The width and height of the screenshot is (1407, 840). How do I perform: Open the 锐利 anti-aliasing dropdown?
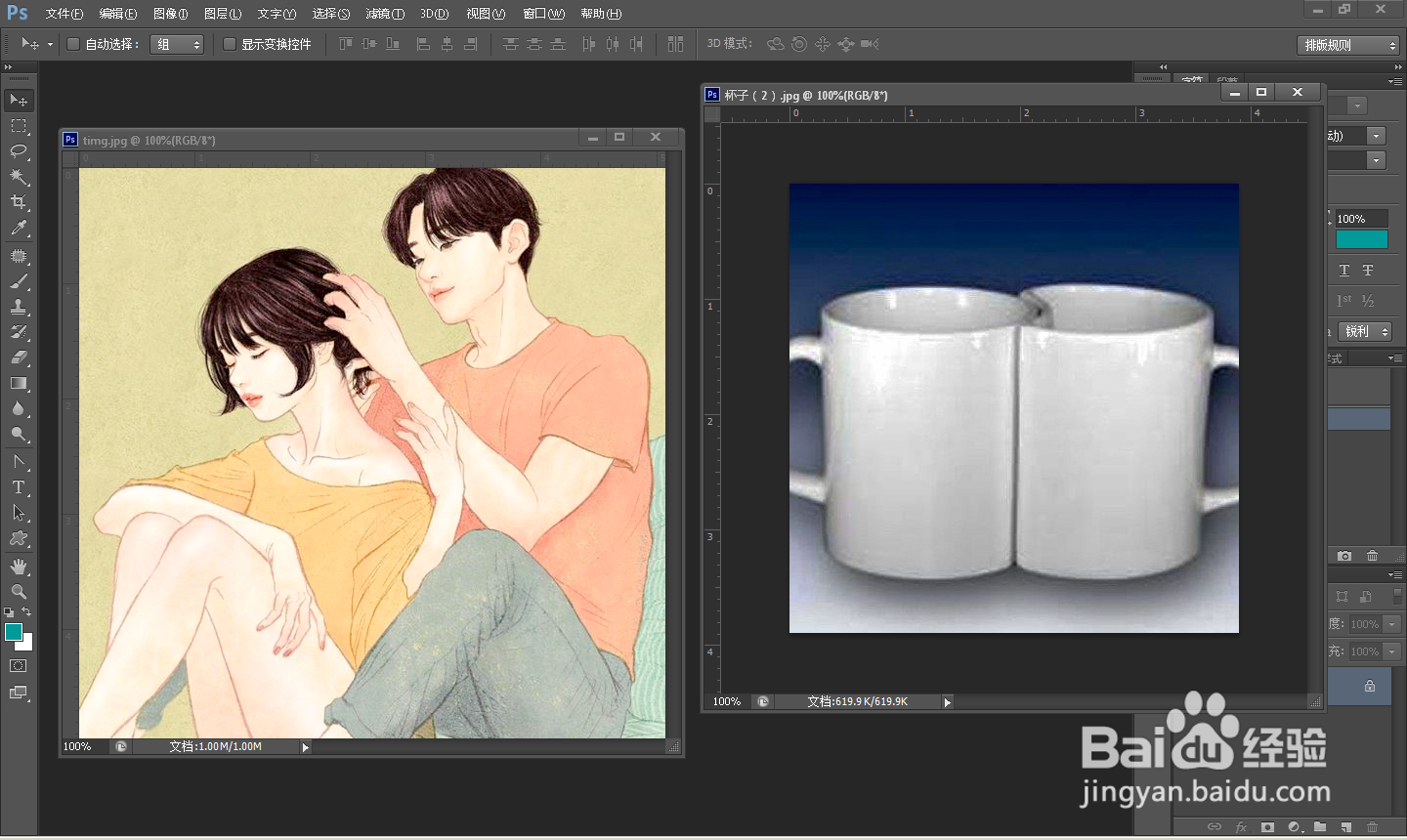(1365, 332)
